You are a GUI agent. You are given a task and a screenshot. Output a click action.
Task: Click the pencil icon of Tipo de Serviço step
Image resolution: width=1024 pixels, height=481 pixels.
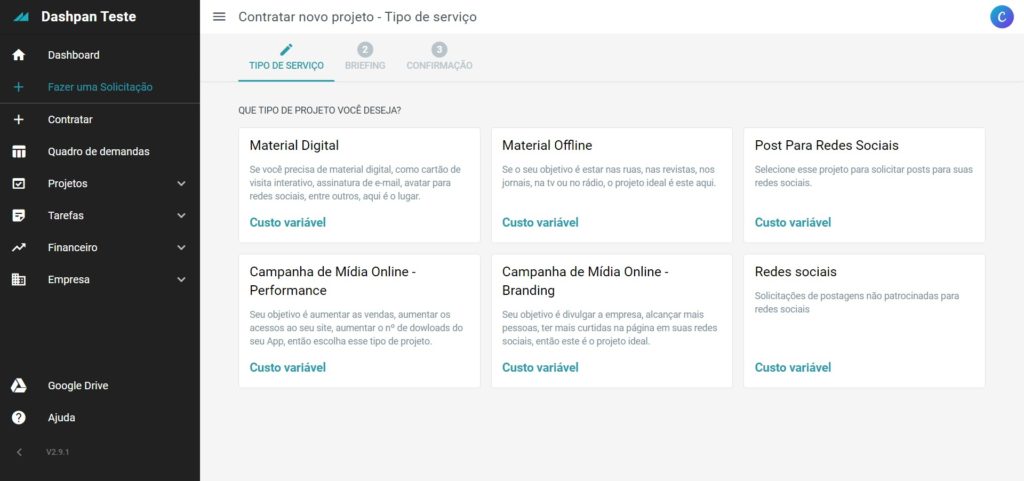pyautogui.click(x=286, y=50)
